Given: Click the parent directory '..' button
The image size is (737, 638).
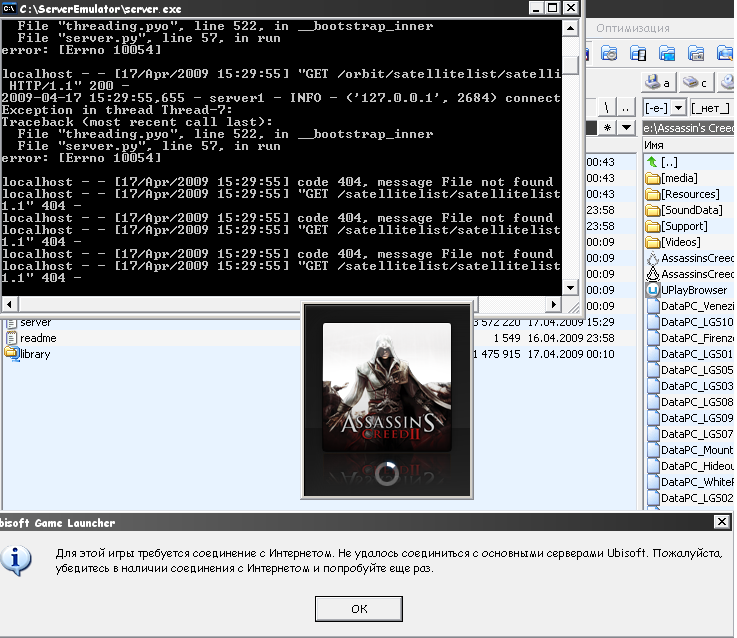Looking at the screenshot, I should [626, 108].
